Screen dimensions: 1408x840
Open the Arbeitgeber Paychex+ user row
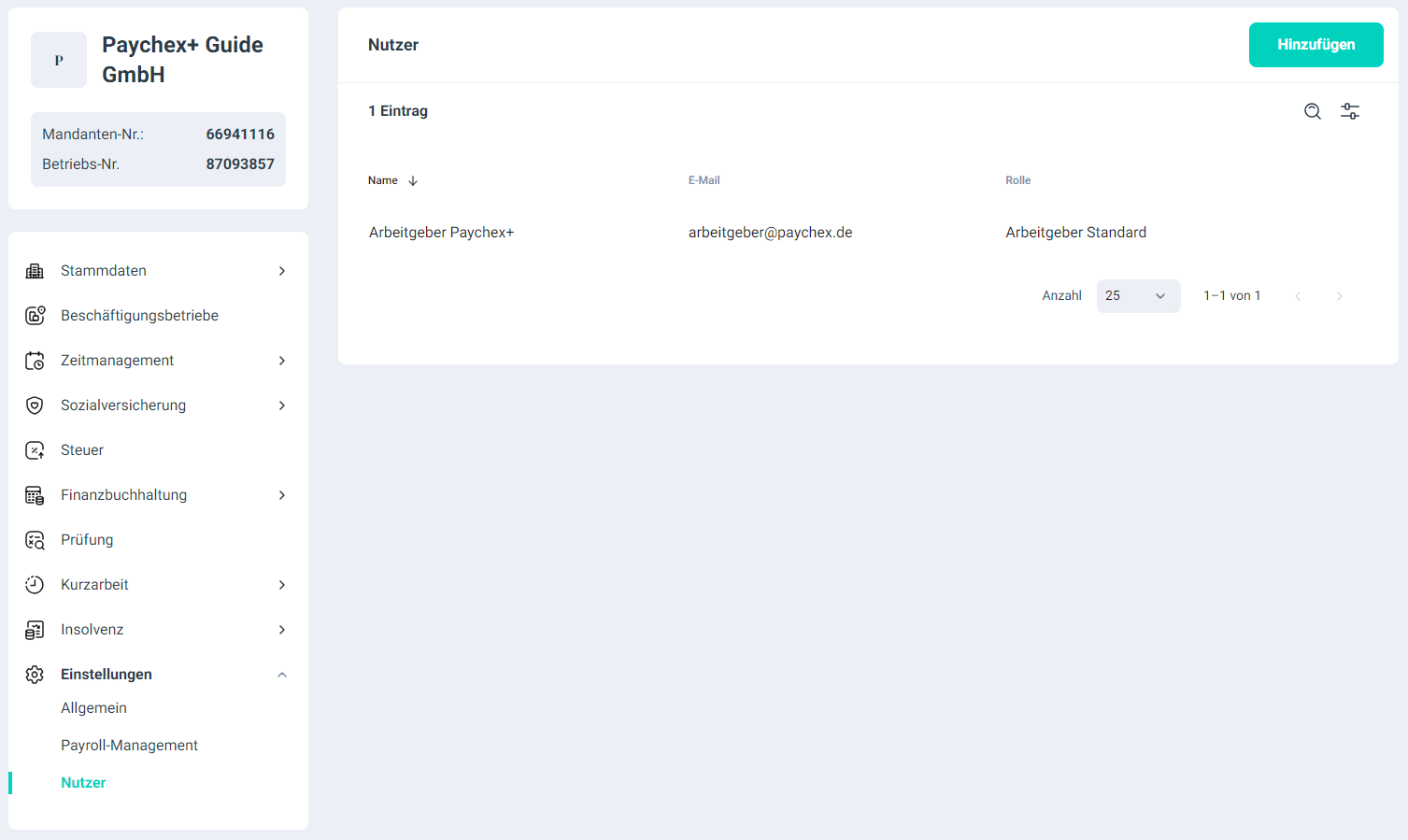[x=868, y=233]
